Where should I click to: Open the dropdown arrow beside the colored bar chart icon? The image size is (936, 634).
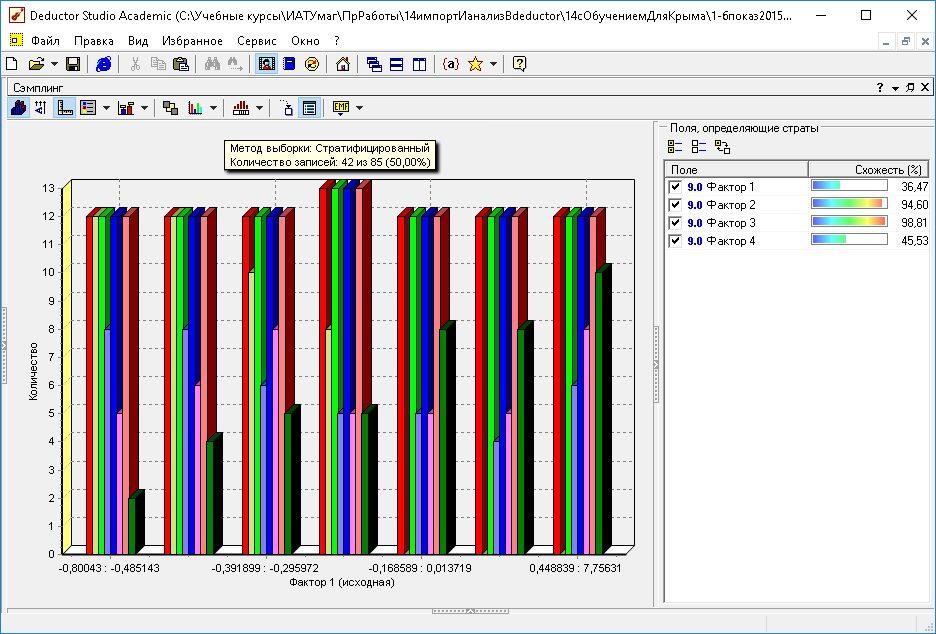[x=213, y=108]
